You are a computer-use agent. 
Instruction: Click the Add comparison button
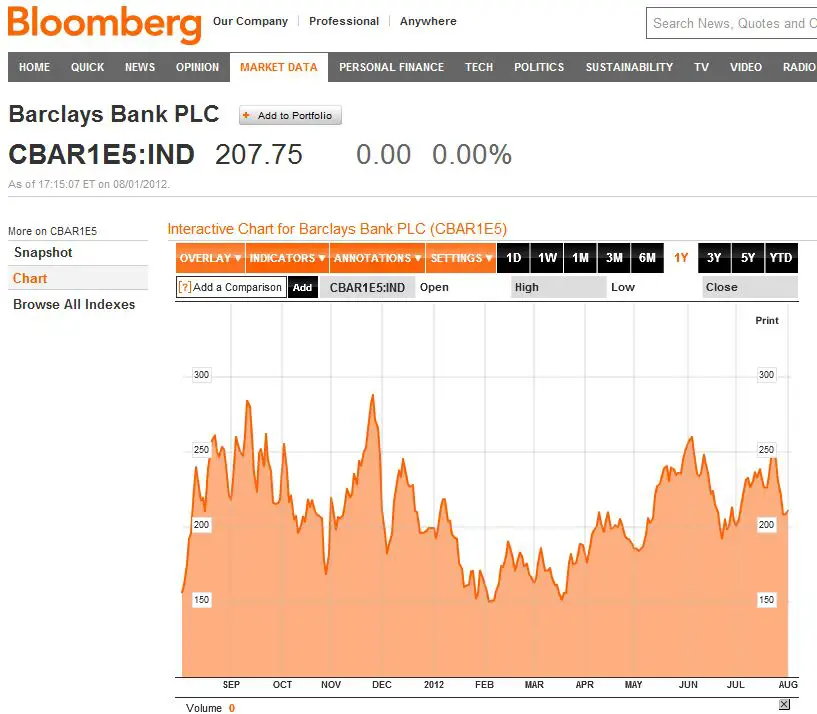(302, 287)
